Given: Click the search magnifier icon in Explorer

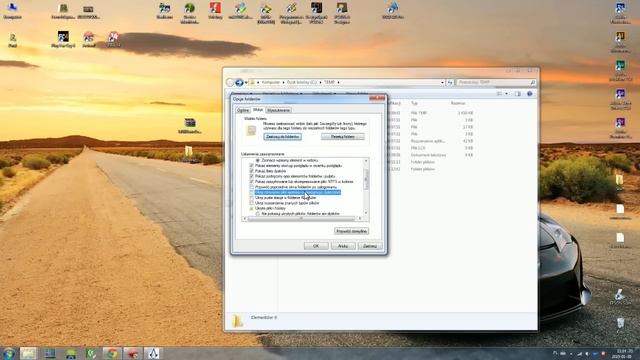Looking at the screenshot, I should 533,82.
